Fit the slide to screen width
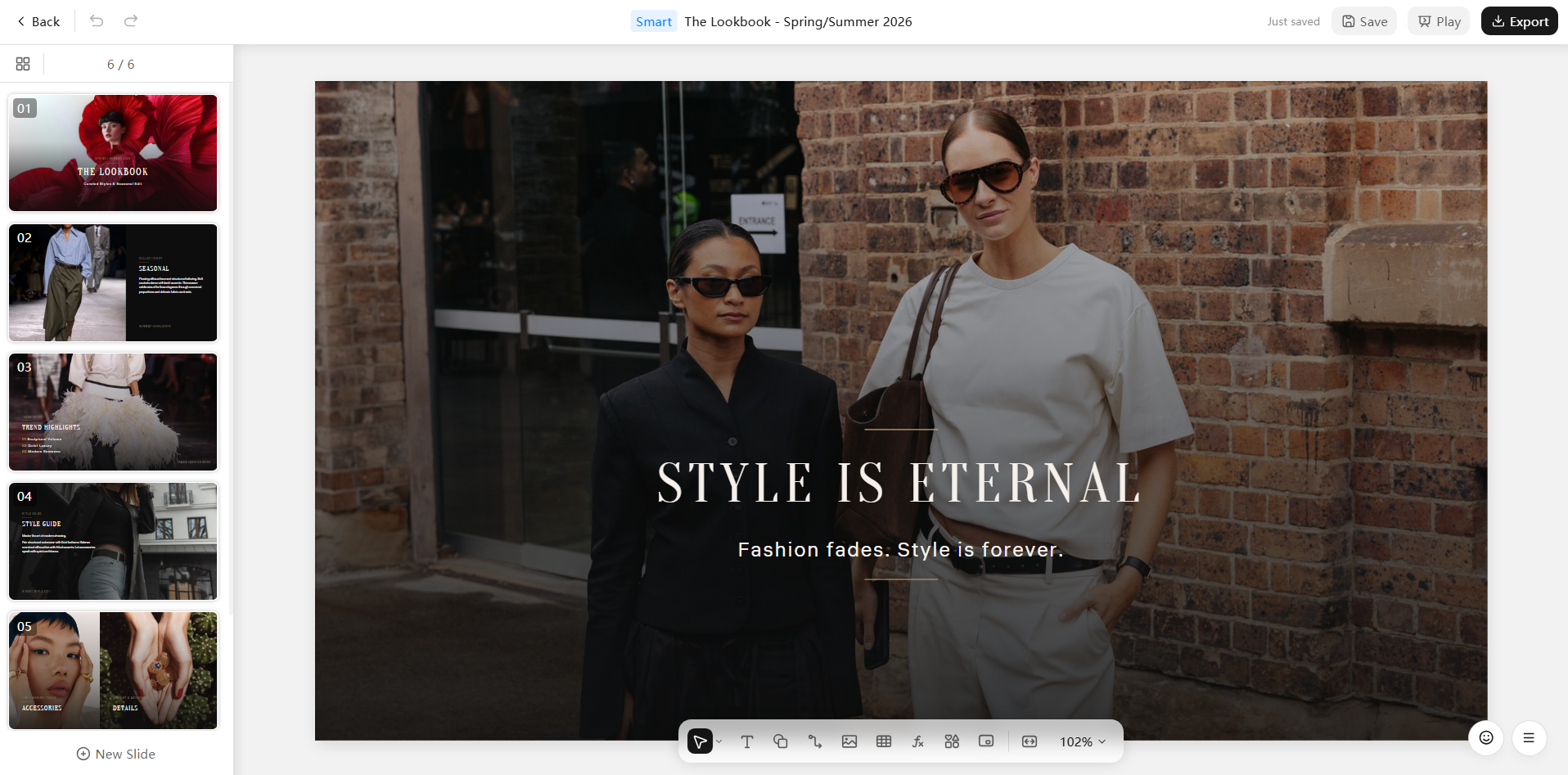Screen dimensions: 1568x775 [1030, 741]
